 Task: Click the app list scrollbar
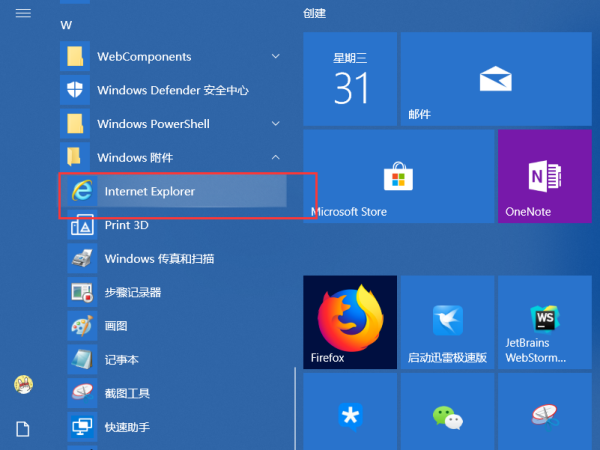(295, 408)
